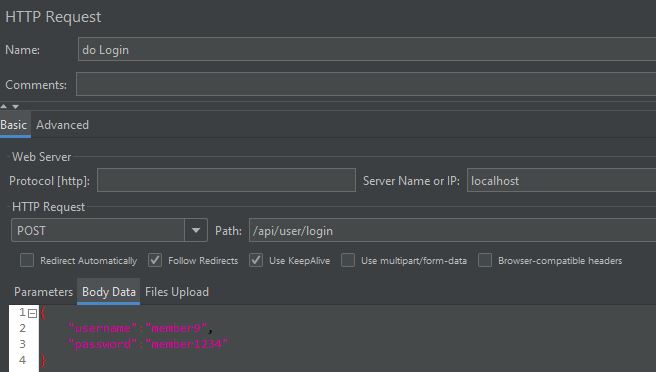The image size is (656, 372).
Task: Switch to the Advanced tab
Action: pos(62,125)
